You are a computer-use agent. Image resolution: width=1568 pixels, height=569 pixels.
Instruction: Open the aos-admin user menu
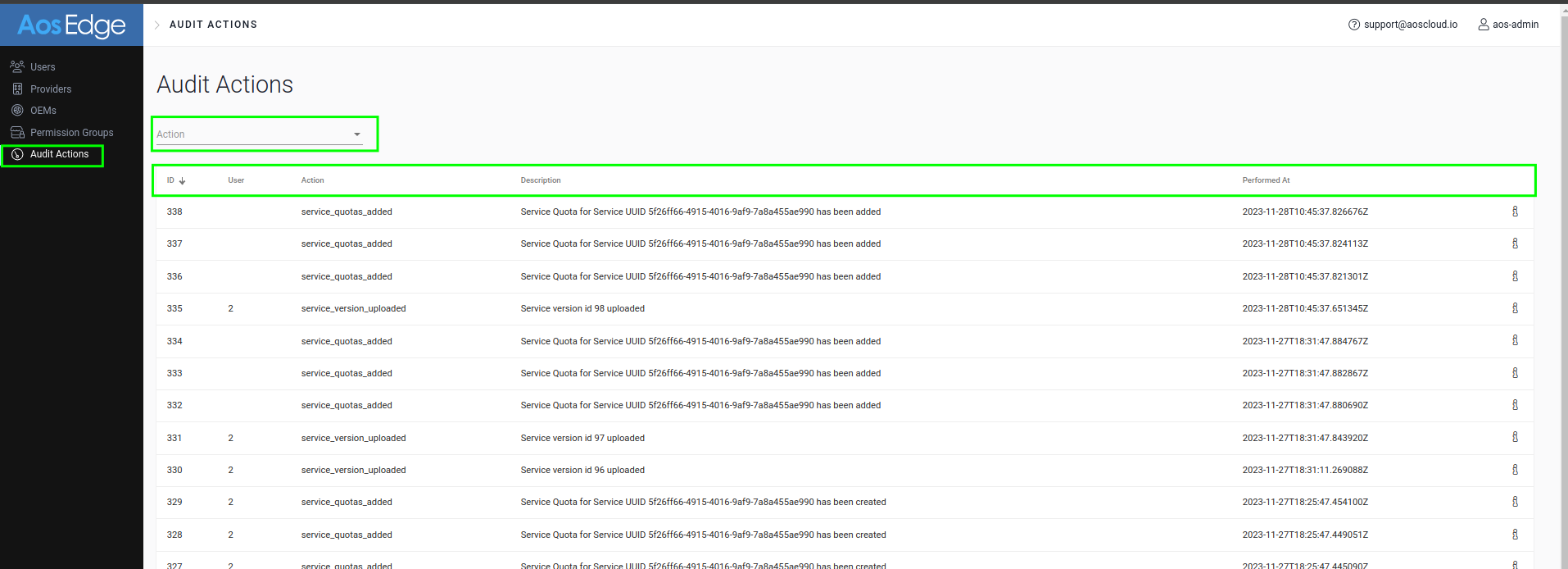[x=1508, y=25]
